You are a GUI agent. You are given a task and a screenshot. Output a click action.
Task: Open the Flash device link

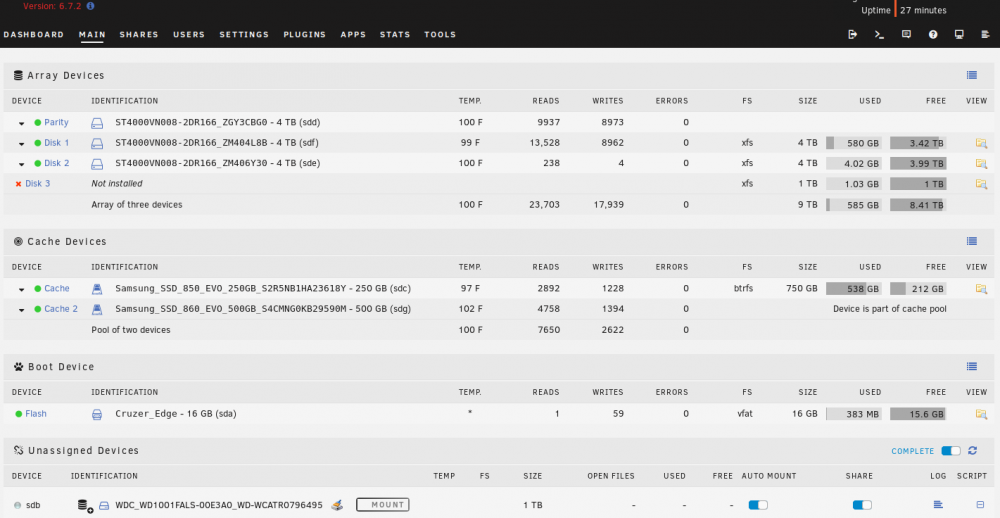(36, 414)
